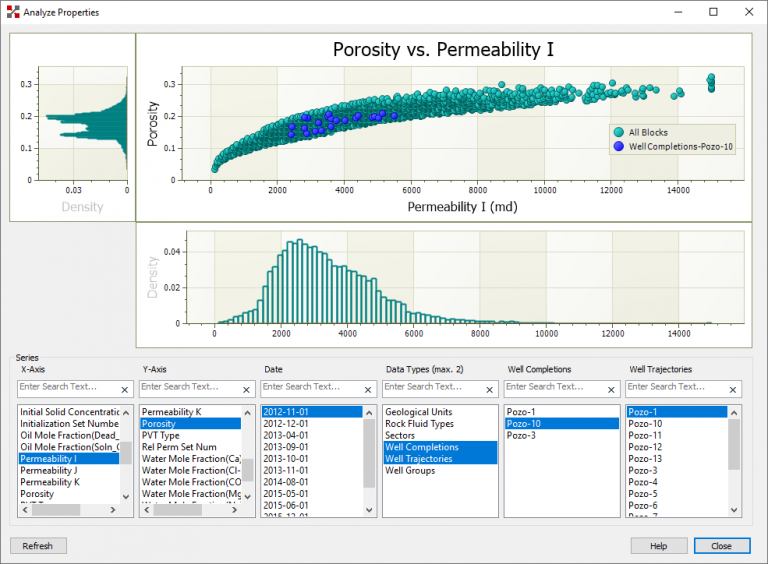768x564 pixels.
Task: Clear the Well Completions search field
Action: [x=612, y=389]
